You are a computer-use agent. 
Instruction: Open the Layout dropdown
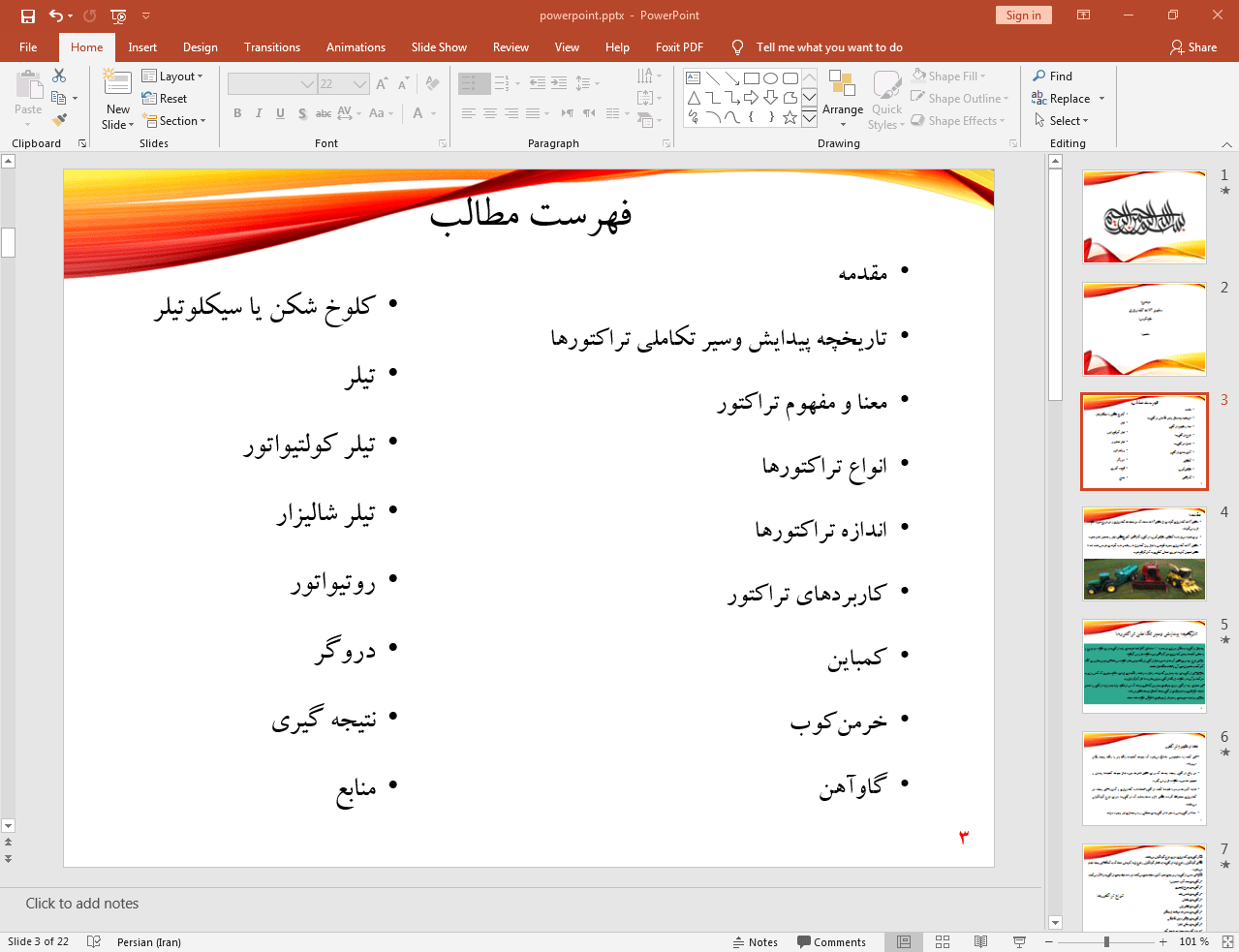172,76
